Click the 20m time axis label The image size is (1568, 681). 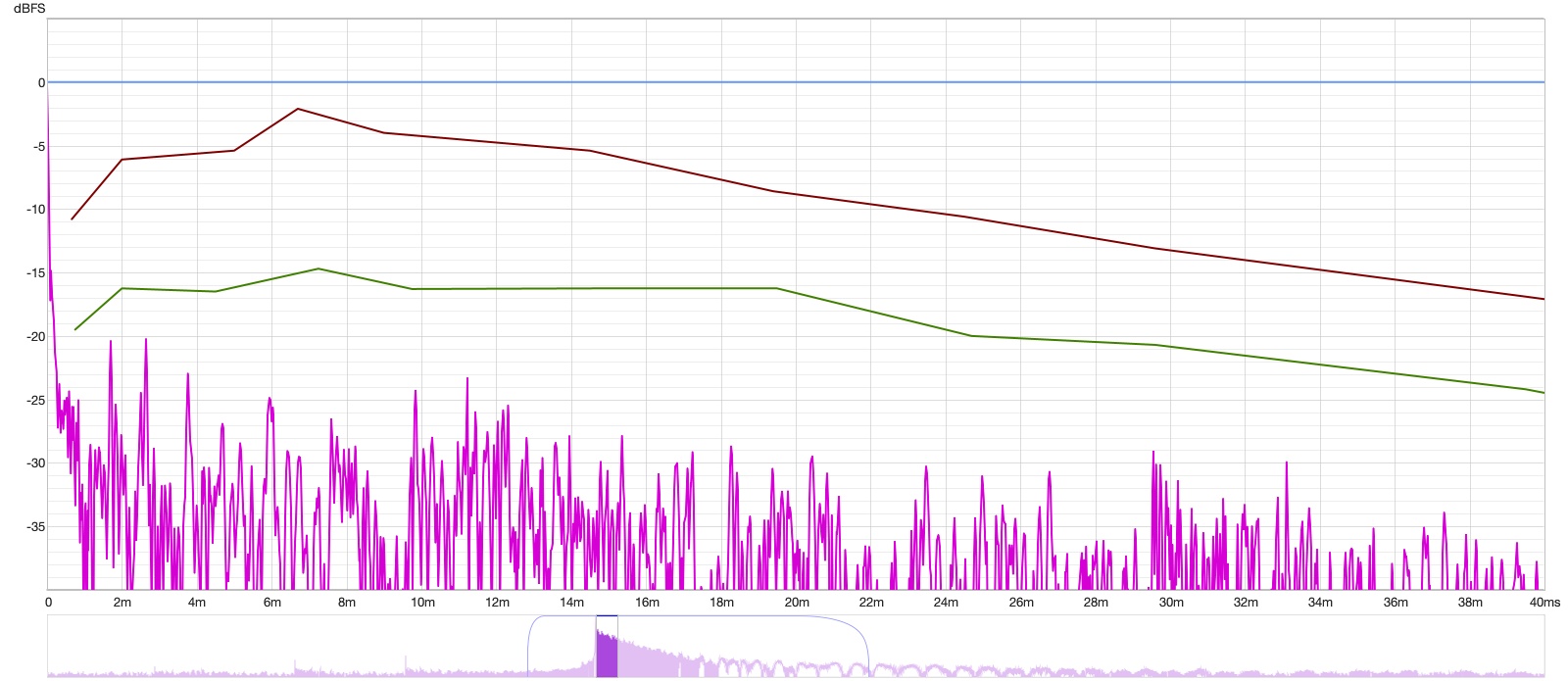797,602
